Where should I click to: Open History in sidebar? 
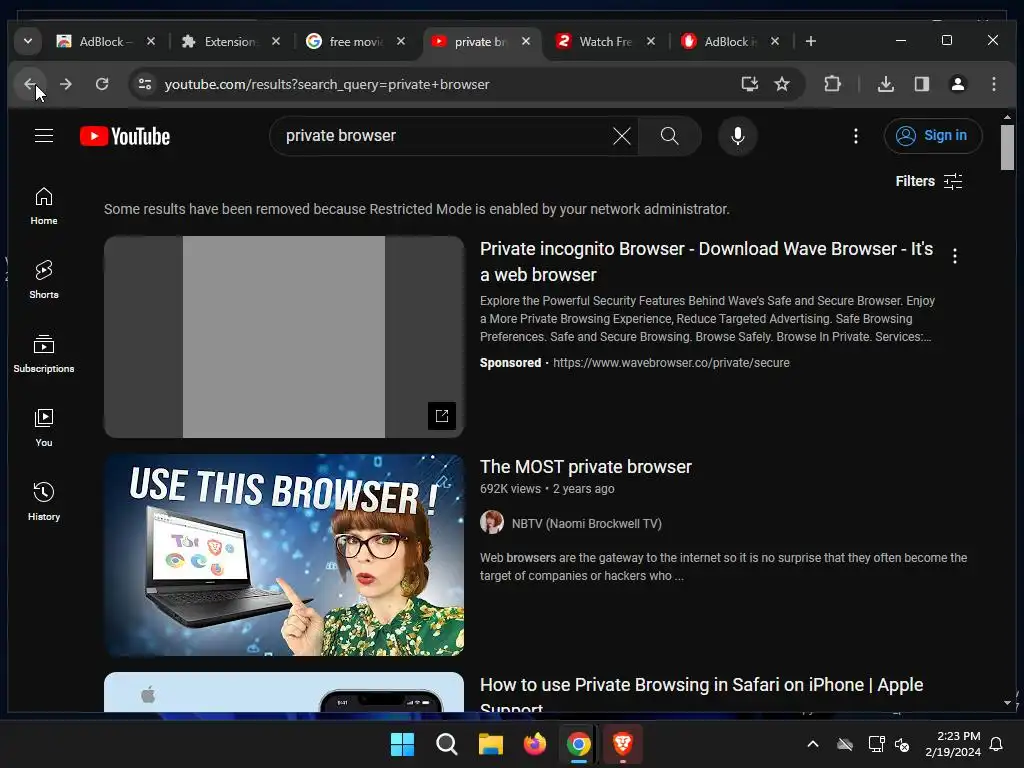tap(44, 501)
